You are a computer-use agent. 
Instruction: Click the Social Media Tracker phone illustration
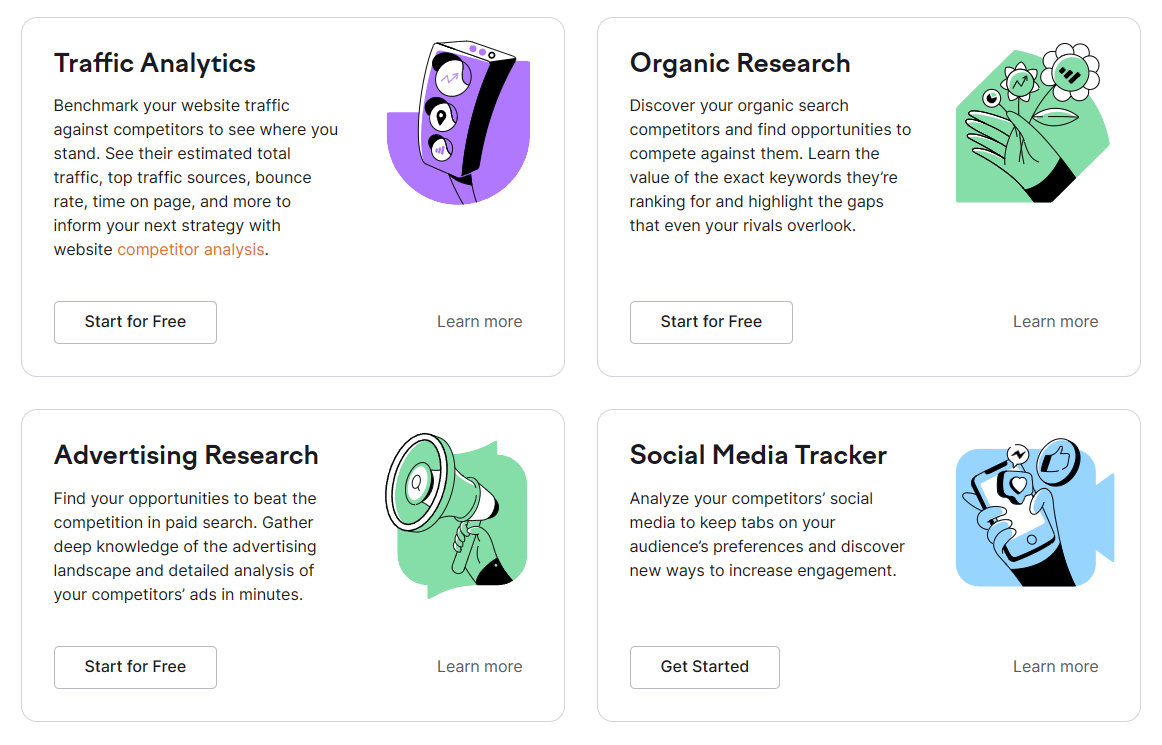tap(1034, 515)
